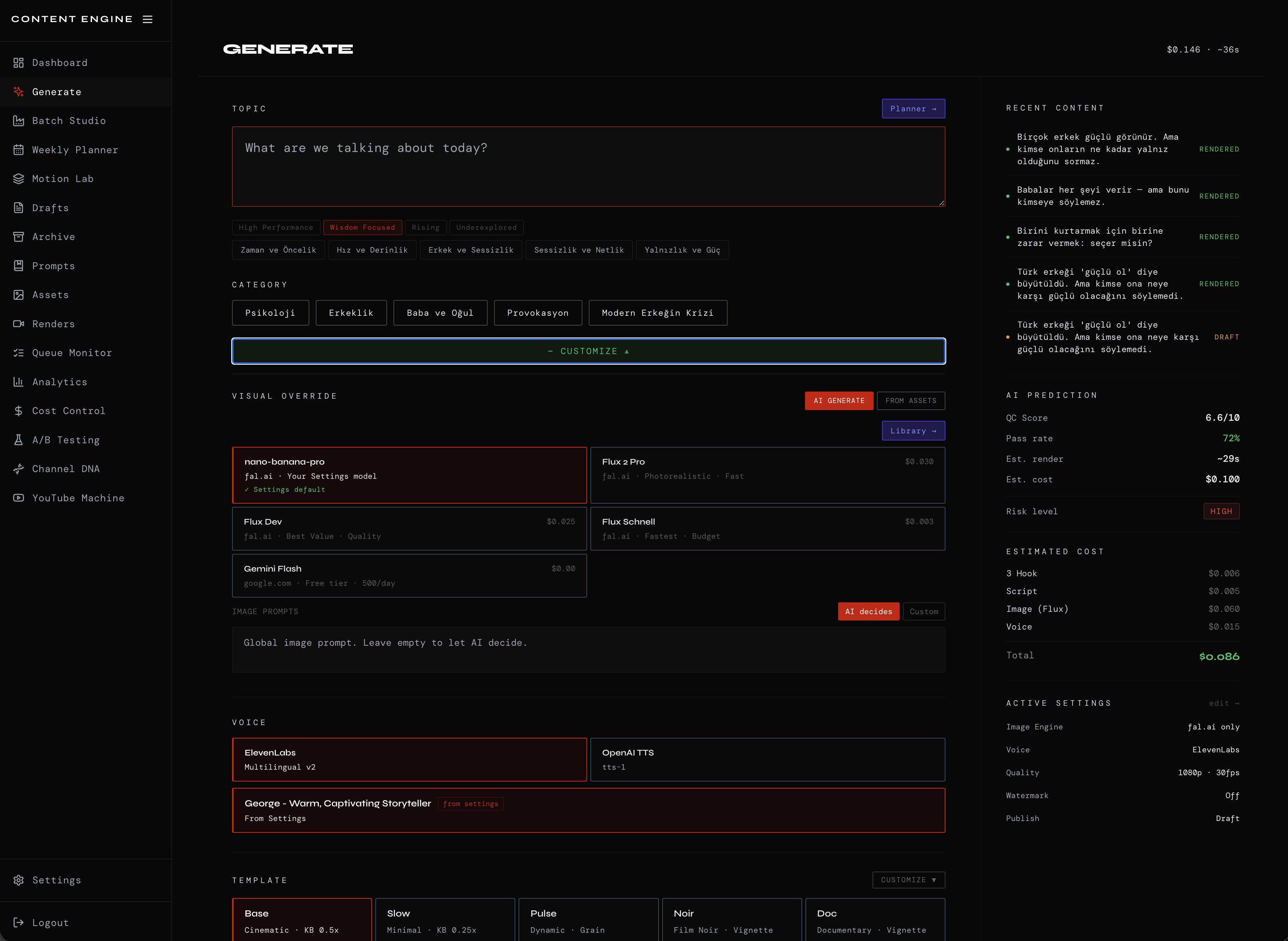Click the YouTube Machine play icon
The height and width of the screenshot is (941, 1288).
(x=19, y=498)
